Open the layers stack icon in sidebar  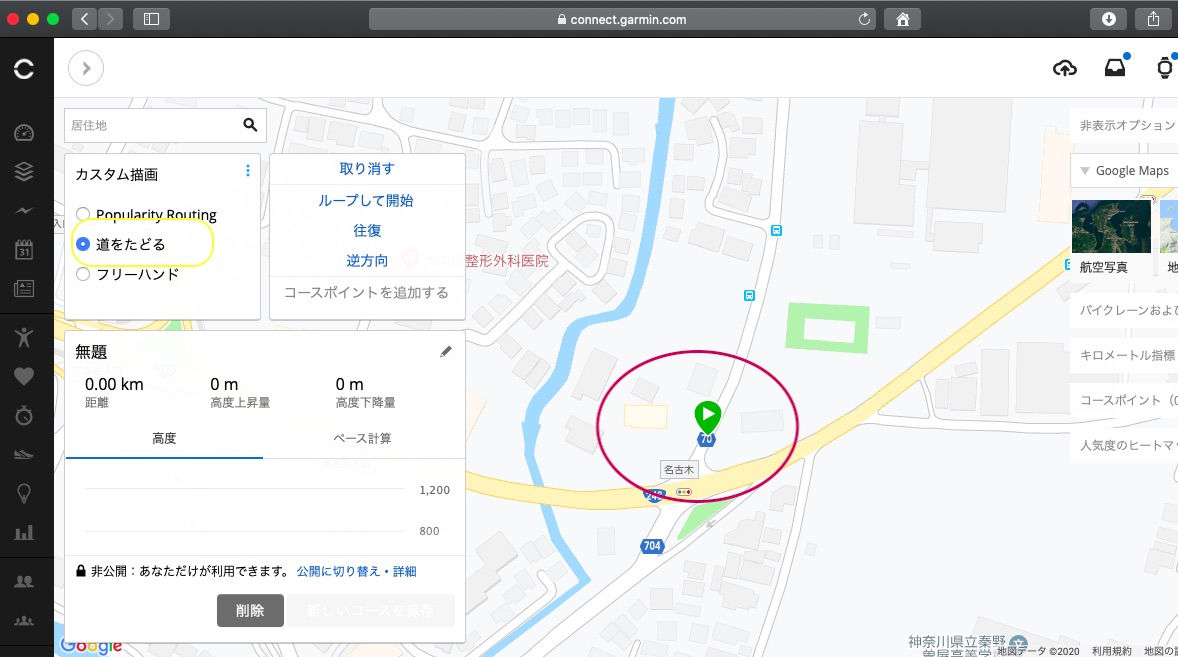(24, 171)
